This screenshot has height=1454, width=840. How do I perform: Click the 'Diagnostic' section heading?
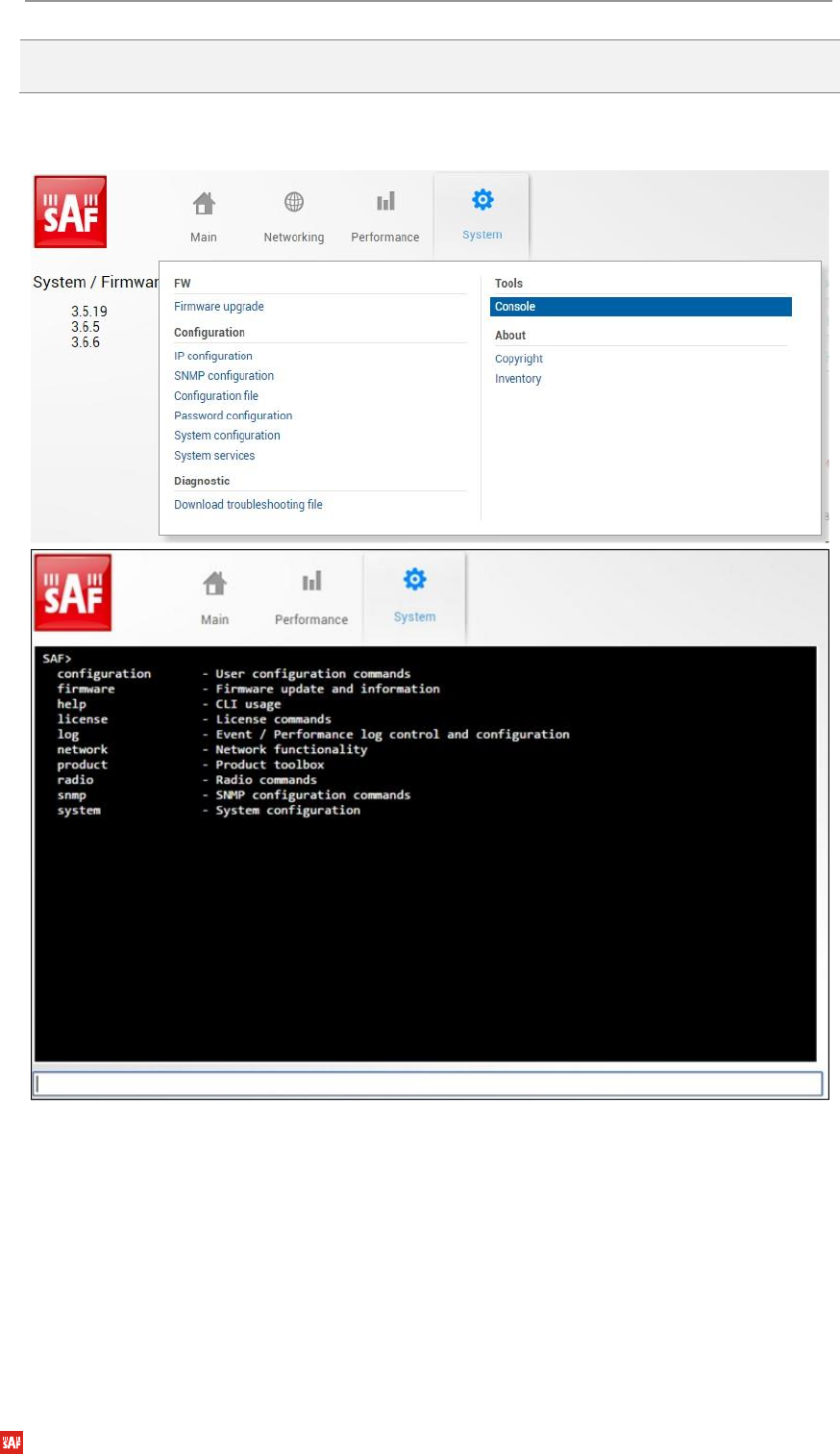pos(202,481)
